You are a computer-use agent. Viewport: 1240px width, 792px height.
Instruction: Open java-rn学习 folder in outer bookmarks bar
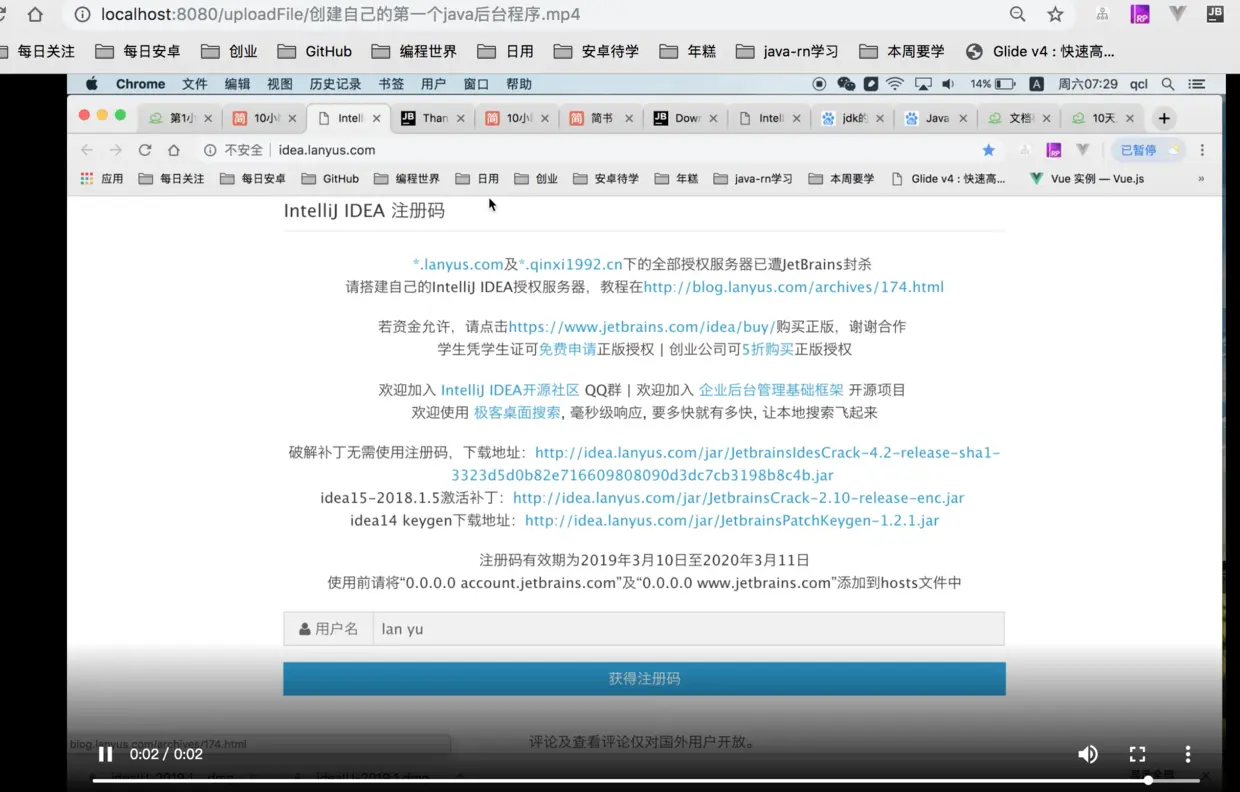click(787, 51)
